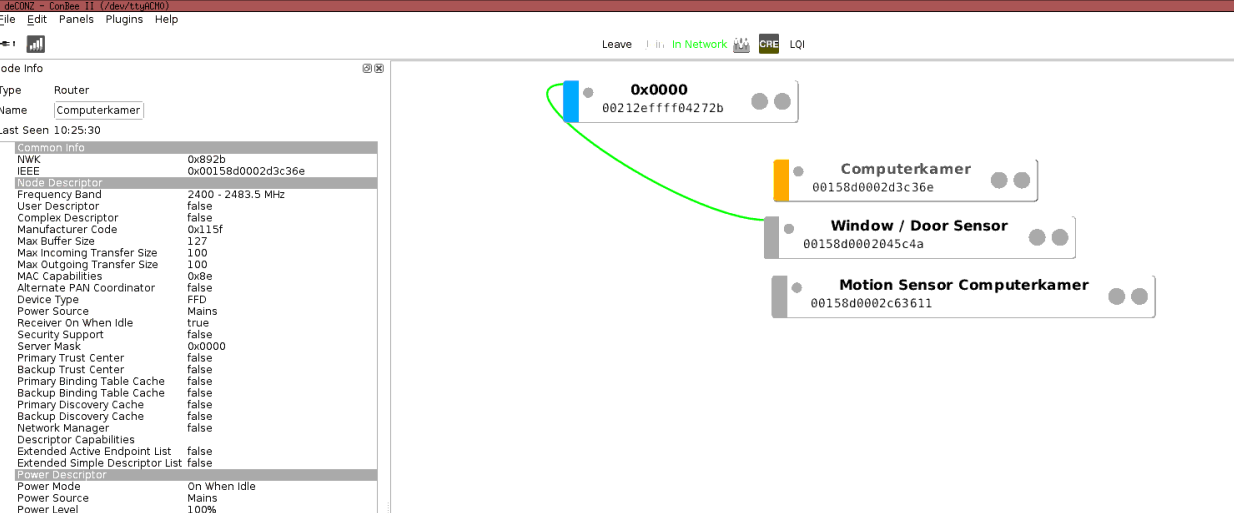Click the IEEE value 0x00158d0002d3c36e
The width and height of the screenshot is (1234, 513).
246,171
